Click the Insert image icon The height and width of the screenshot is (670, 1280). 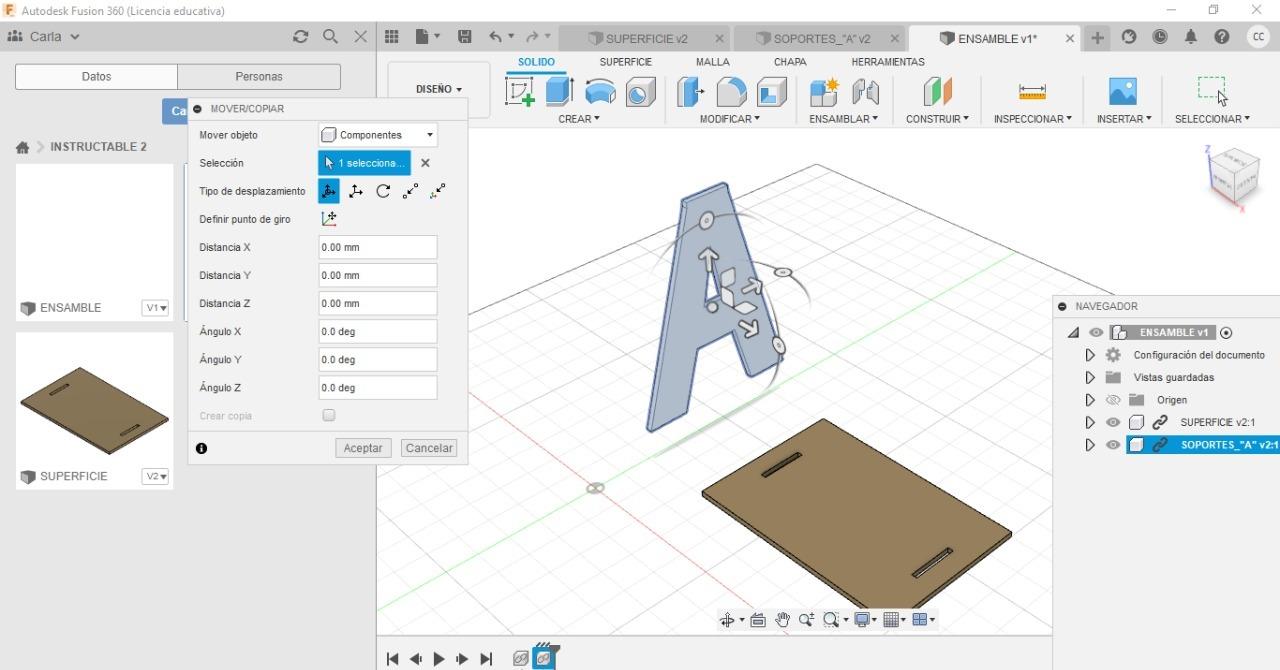click(x=1123, y=92)
